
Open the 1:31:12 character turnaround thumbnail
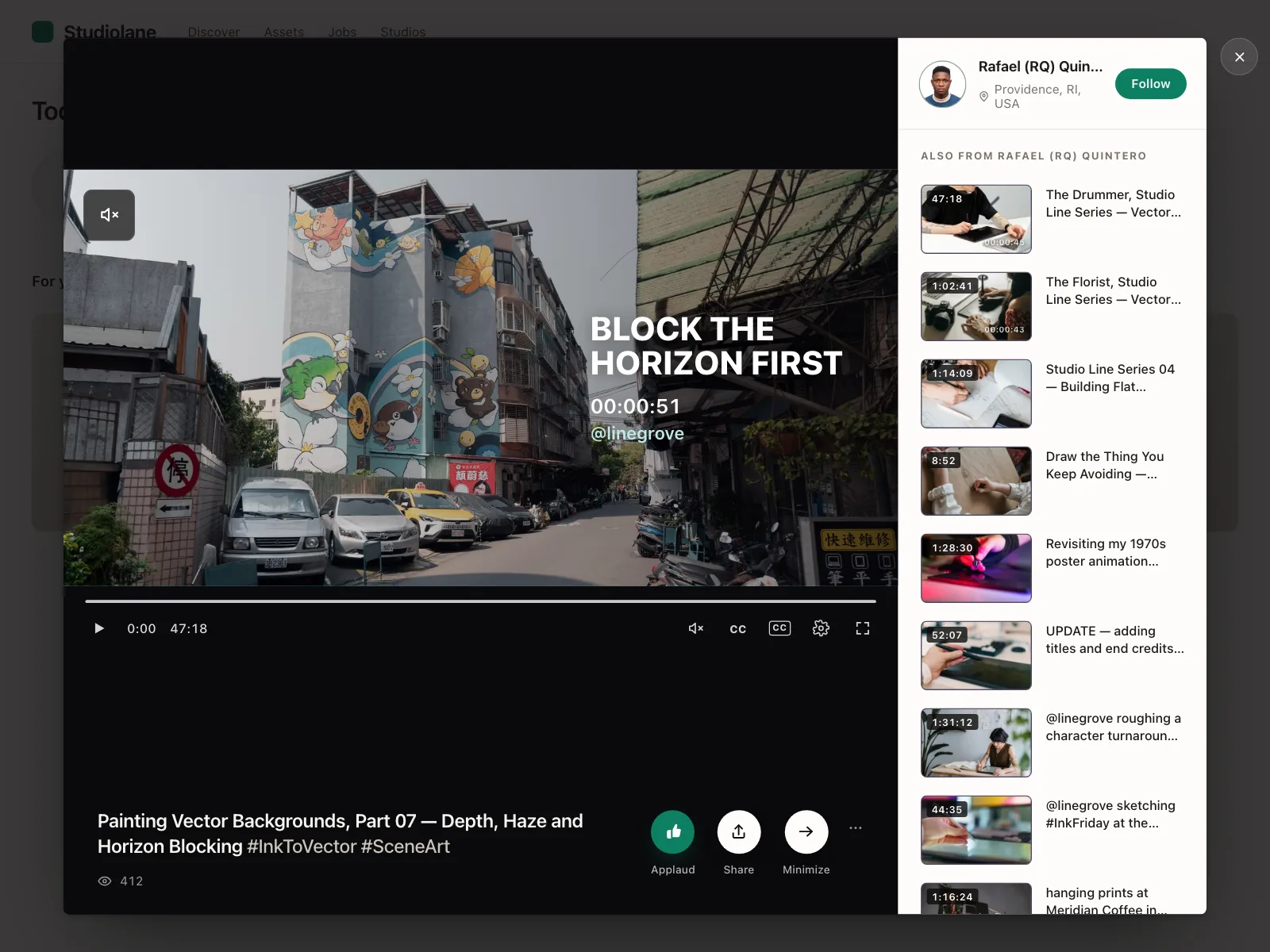click(976, 743)
